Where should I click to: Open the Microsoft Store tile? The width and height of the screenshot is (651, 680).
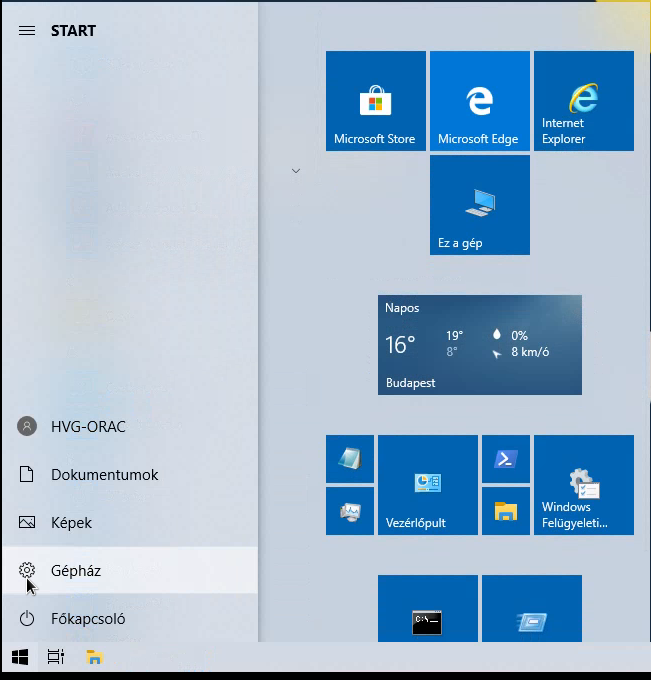click(376, 101)
